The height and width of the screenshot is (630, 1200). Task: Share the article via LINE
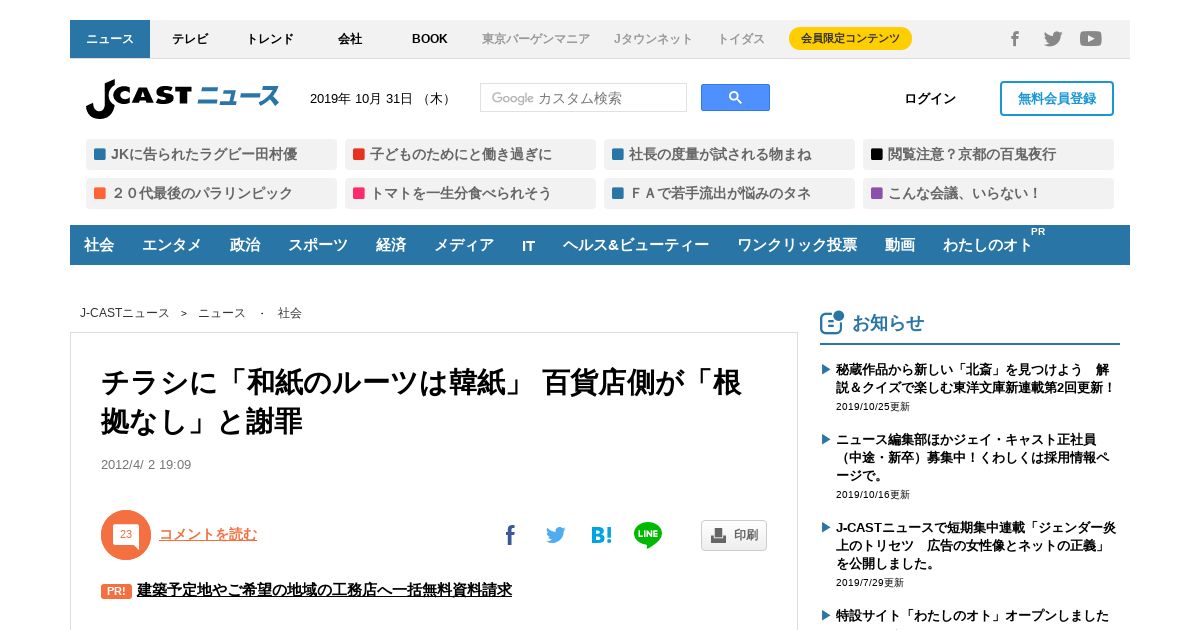click(648, 535)
